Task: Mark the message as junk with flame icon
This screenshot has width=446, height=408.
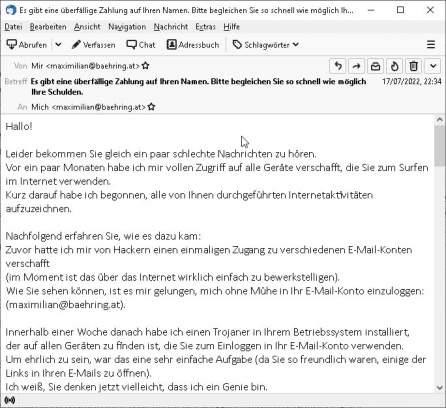Action: point(394,66)
